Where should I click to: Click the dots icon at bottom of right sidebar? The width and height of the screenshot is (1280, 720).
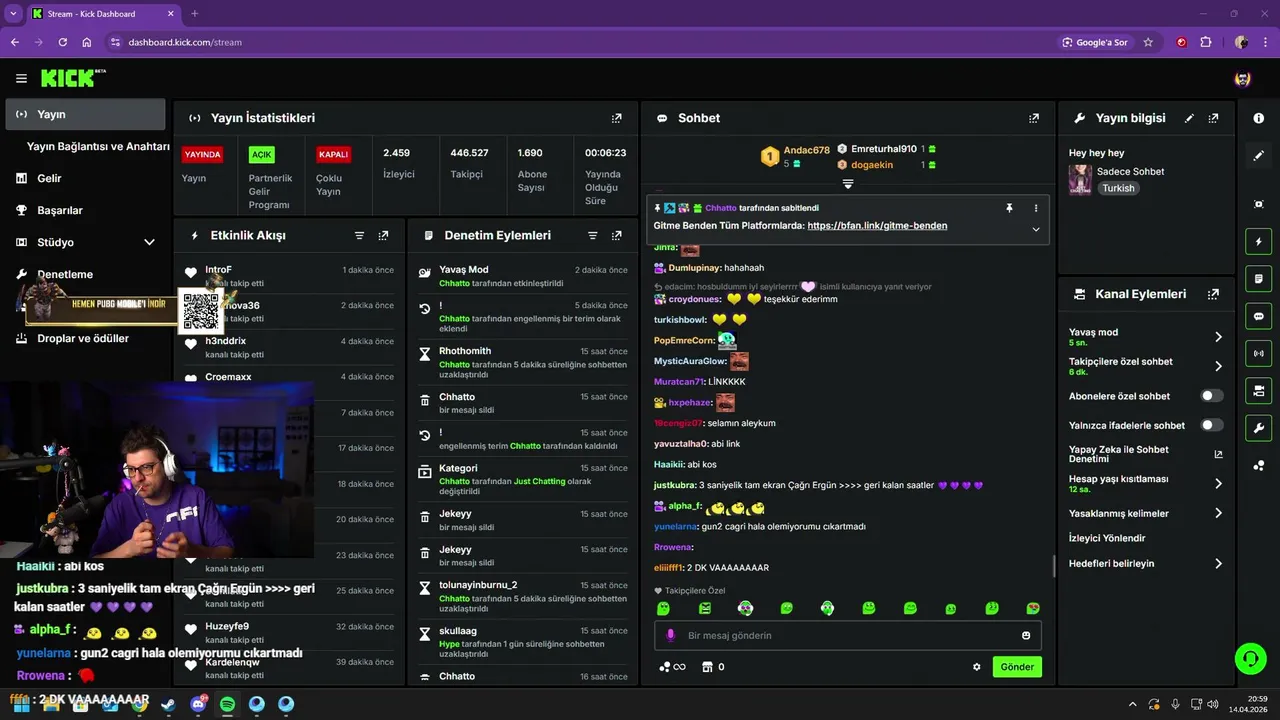(1258, 466)
